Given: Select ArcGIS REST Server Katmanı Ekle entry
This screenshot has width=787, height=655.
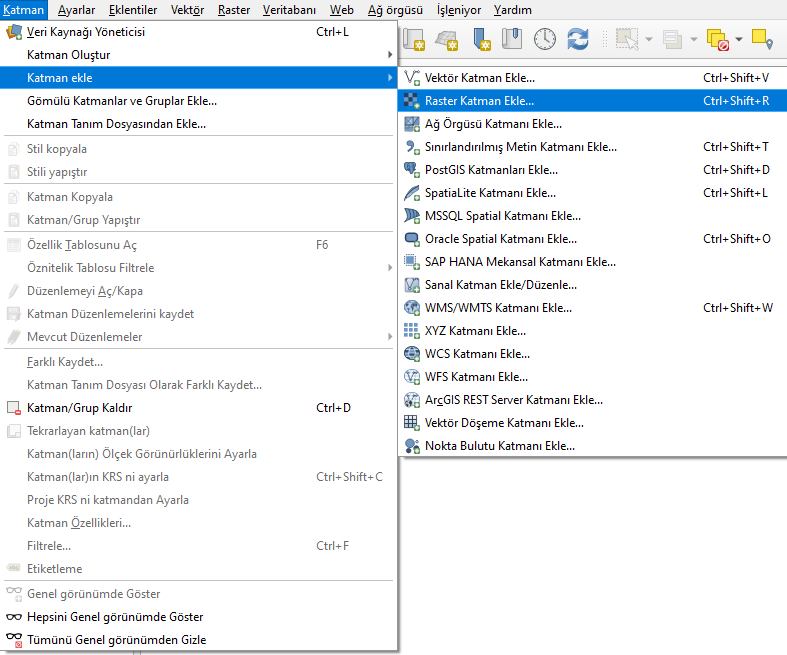Looking at the screenshot, I should [592, 400].
